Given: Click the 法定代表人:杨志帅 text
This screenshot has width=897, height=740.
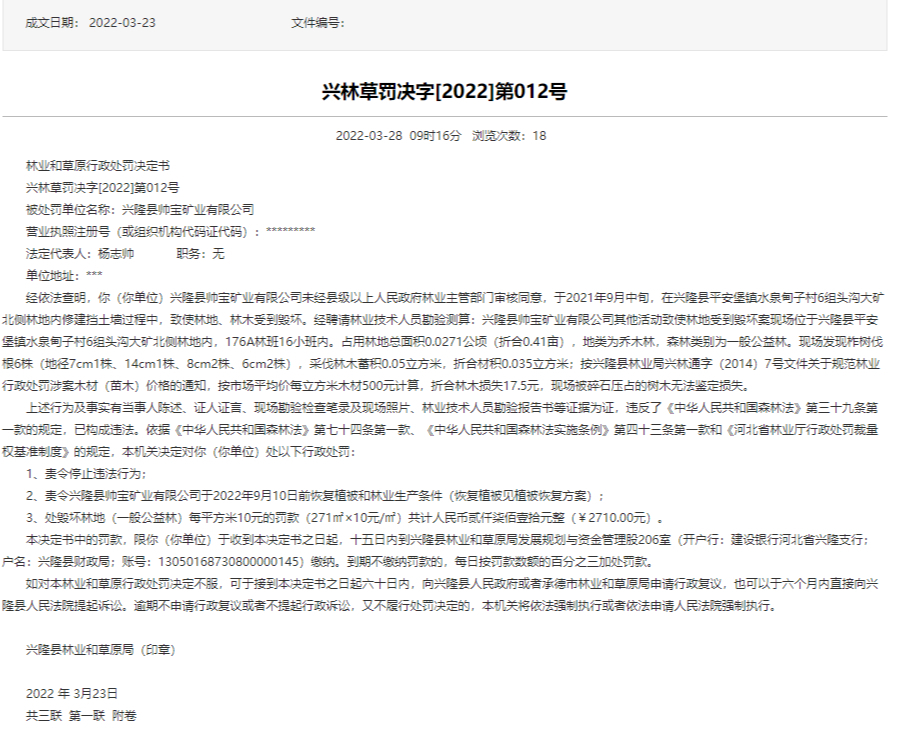Looking at the screenshot, I should click(80, 253).
